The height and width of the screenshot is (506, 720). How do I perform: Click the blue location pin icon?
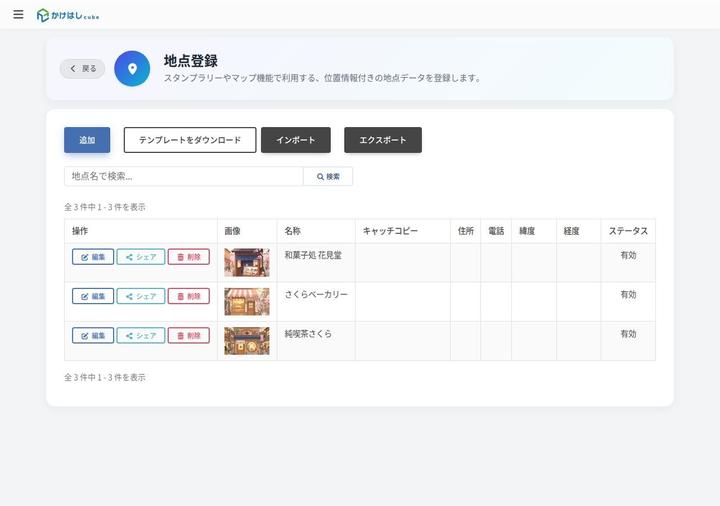coord(132,69)
